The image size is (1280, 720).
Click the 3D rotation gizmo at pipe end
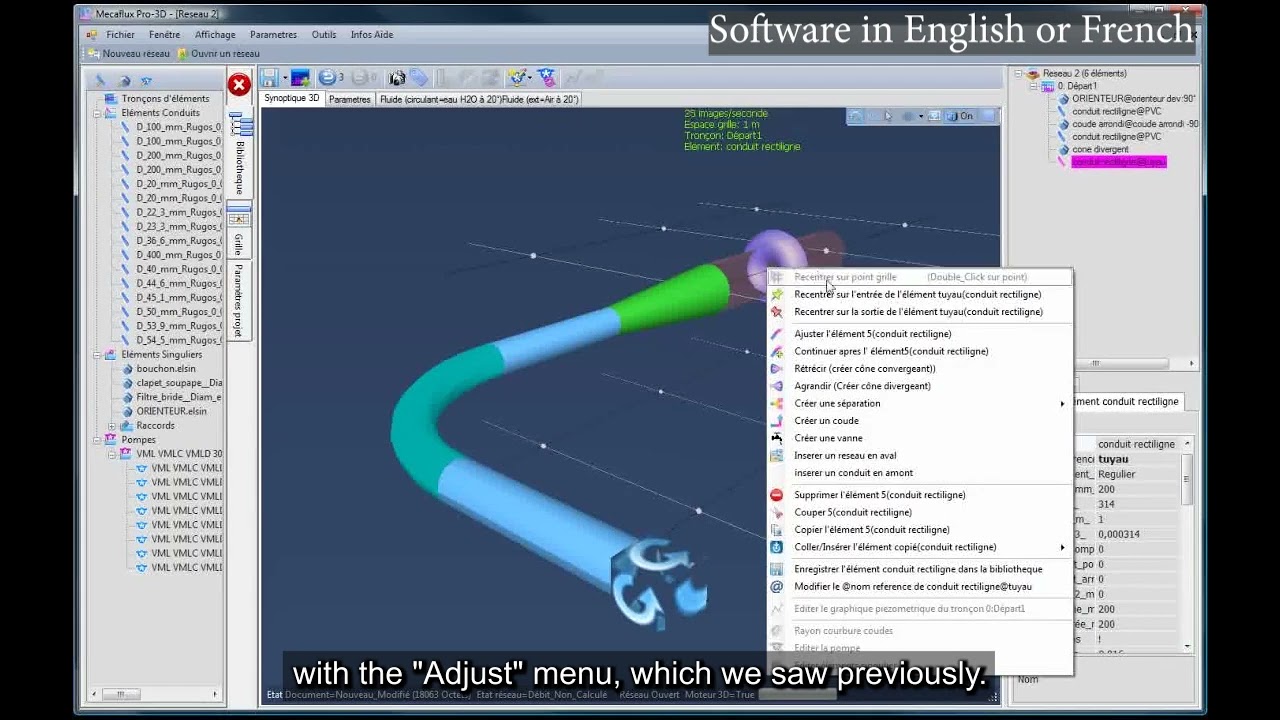click(660, 585)
